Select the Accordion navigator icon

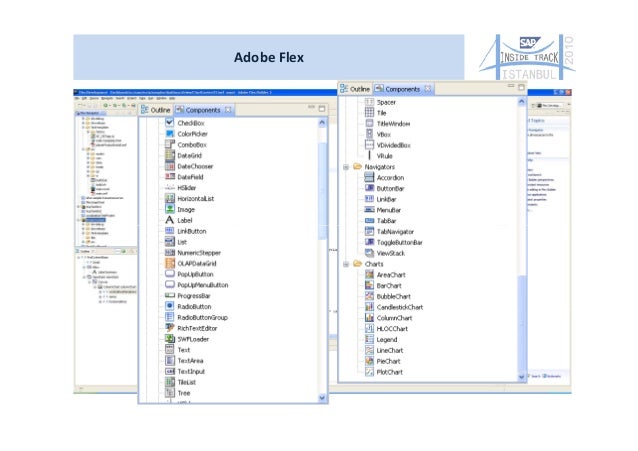click(x=369, y=177)
